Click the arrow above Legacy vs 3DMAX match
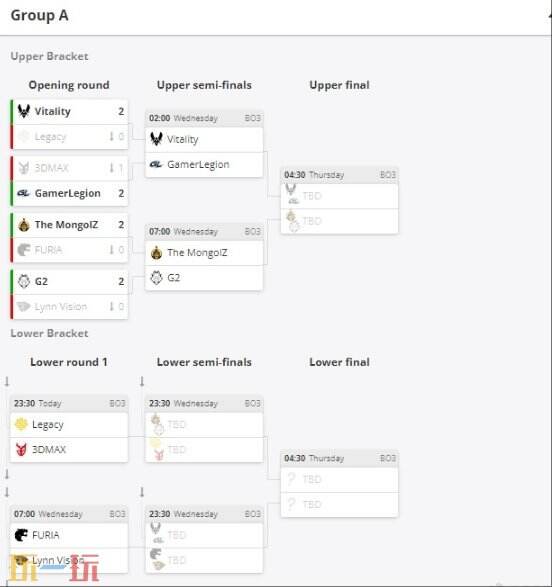 point(7,382)
